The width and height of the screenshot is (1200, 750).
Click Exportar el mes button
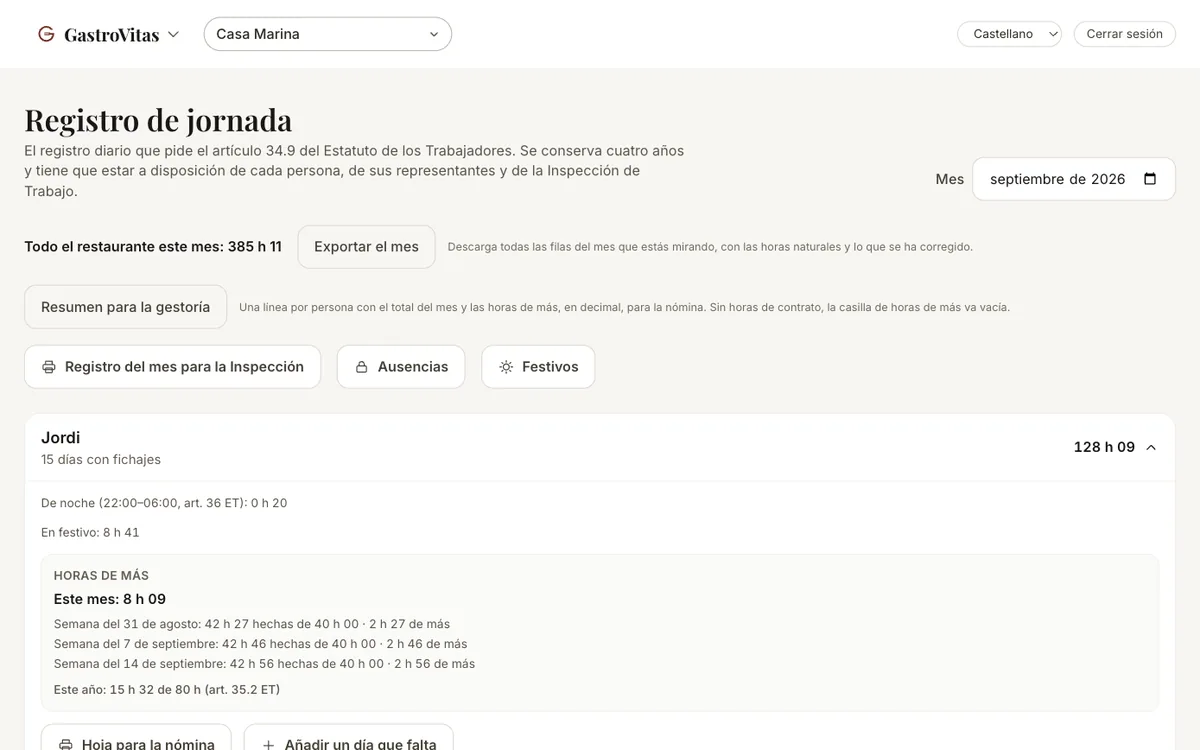(366, 247)
